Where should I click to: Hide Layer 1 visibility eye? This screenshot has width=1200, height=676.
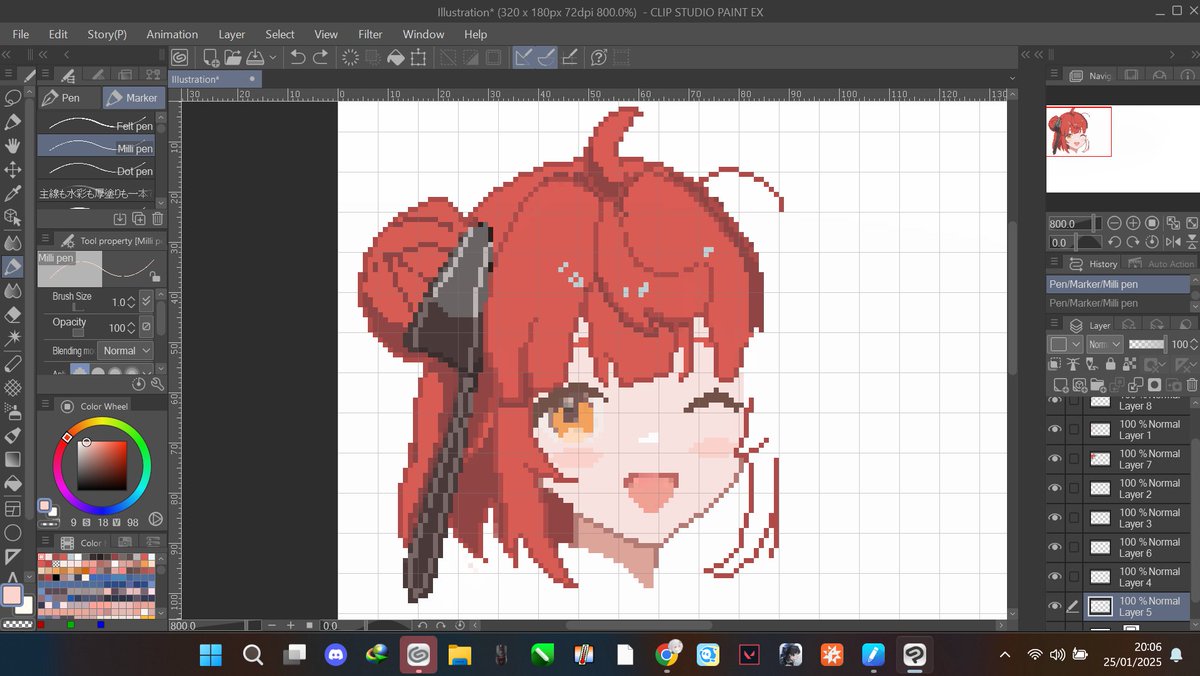click(1055, 429)
